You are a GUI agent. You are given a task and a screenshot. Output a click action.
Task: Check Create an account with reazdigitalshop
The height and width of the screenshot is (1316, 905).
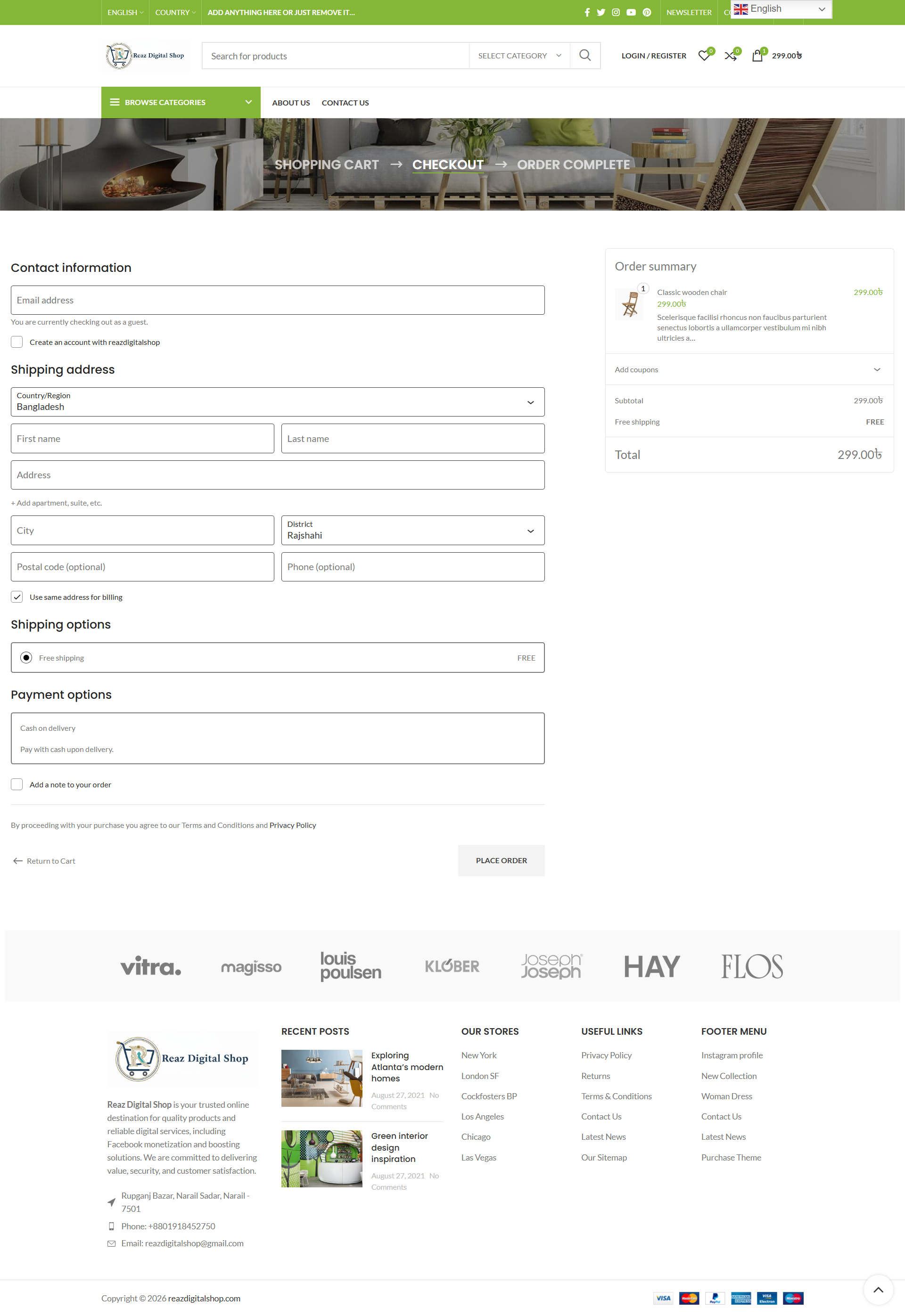point(17,342)
